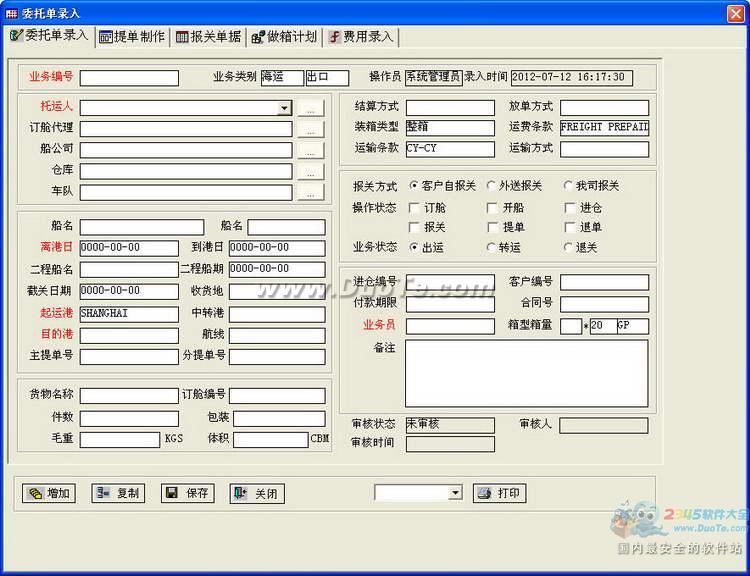Click the 订舱代理 input field
The image size is (750, 576).
186,129
